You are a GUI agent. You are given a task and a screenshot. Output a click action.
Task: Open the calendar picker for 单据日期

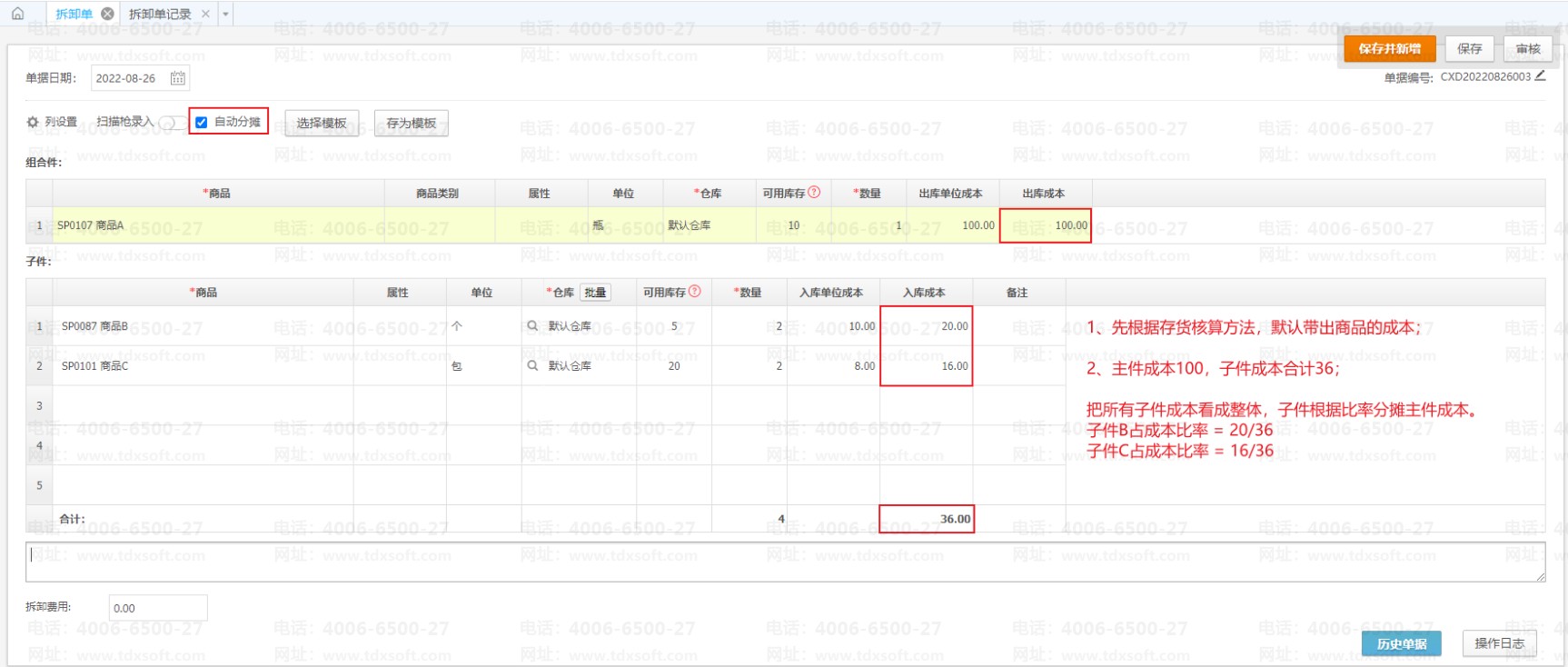tap(178, 78)
